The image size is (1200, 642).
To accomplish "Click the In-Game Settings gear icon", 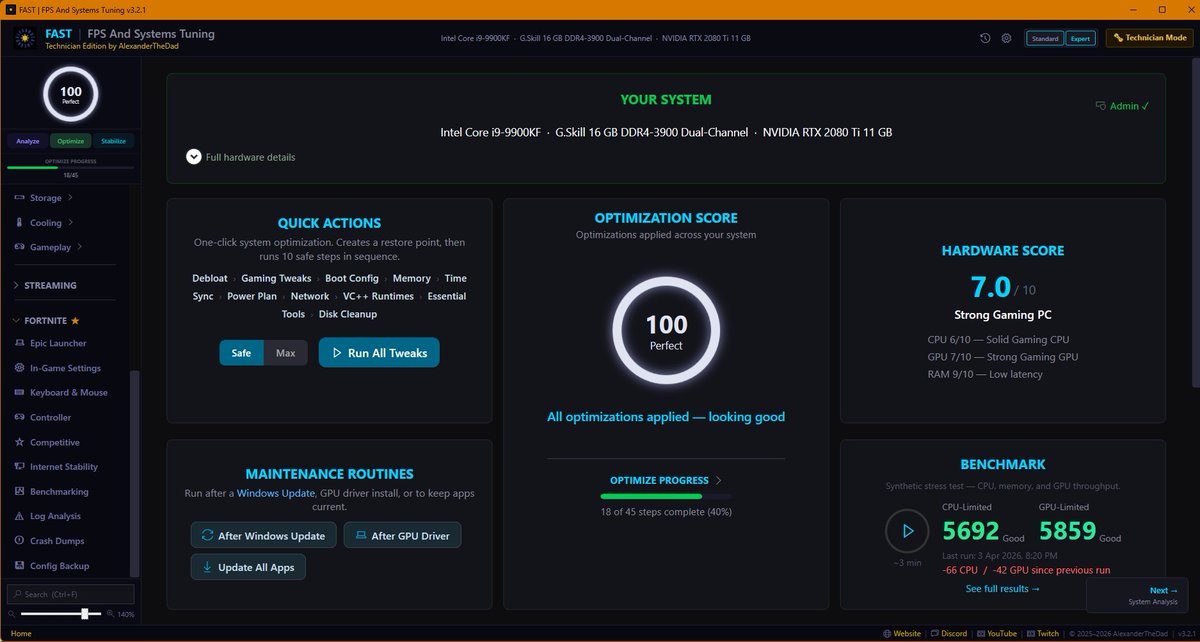I will click(20, 368).
